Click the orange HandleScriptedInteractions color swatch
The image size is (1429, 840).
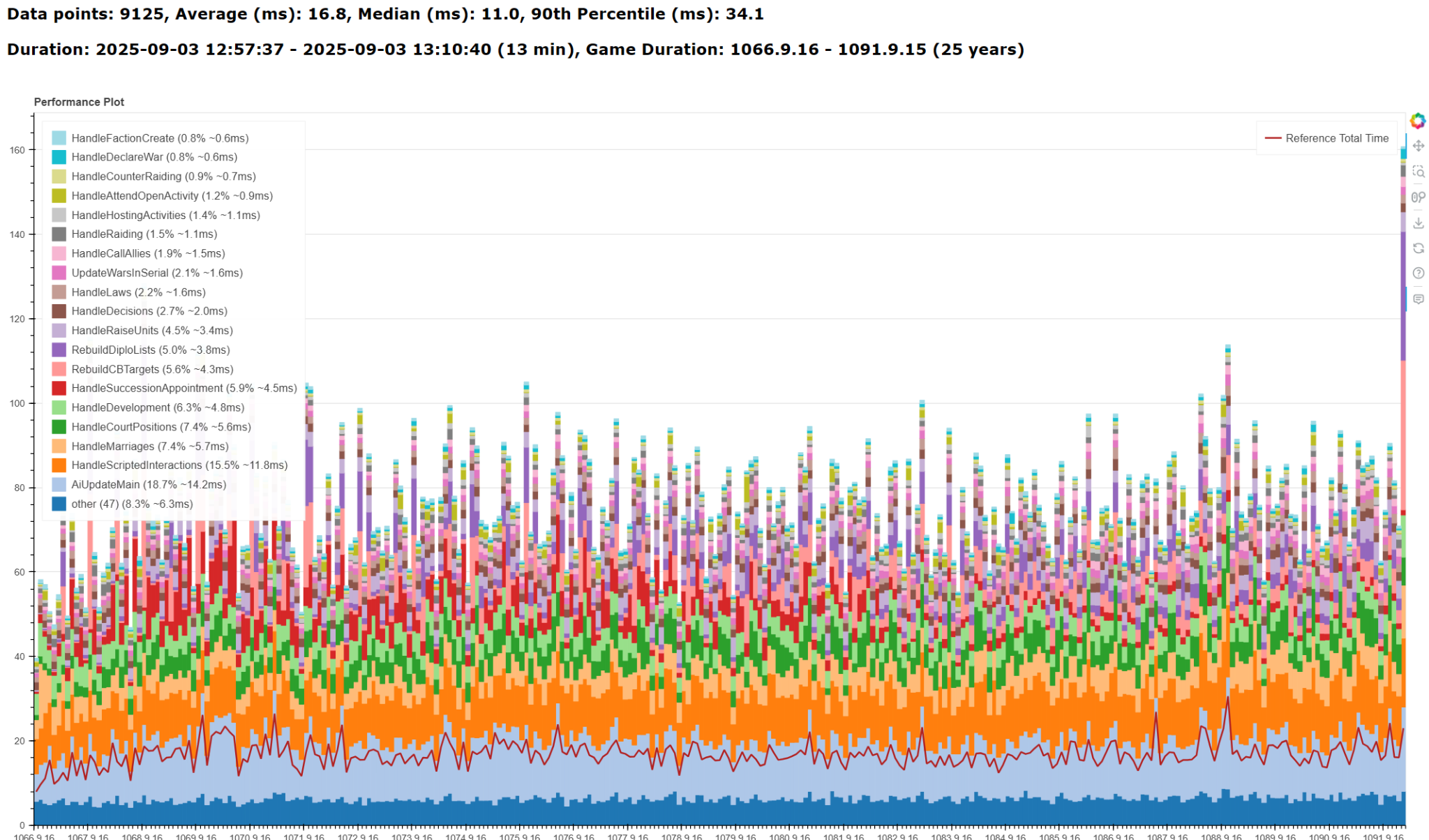59,465
